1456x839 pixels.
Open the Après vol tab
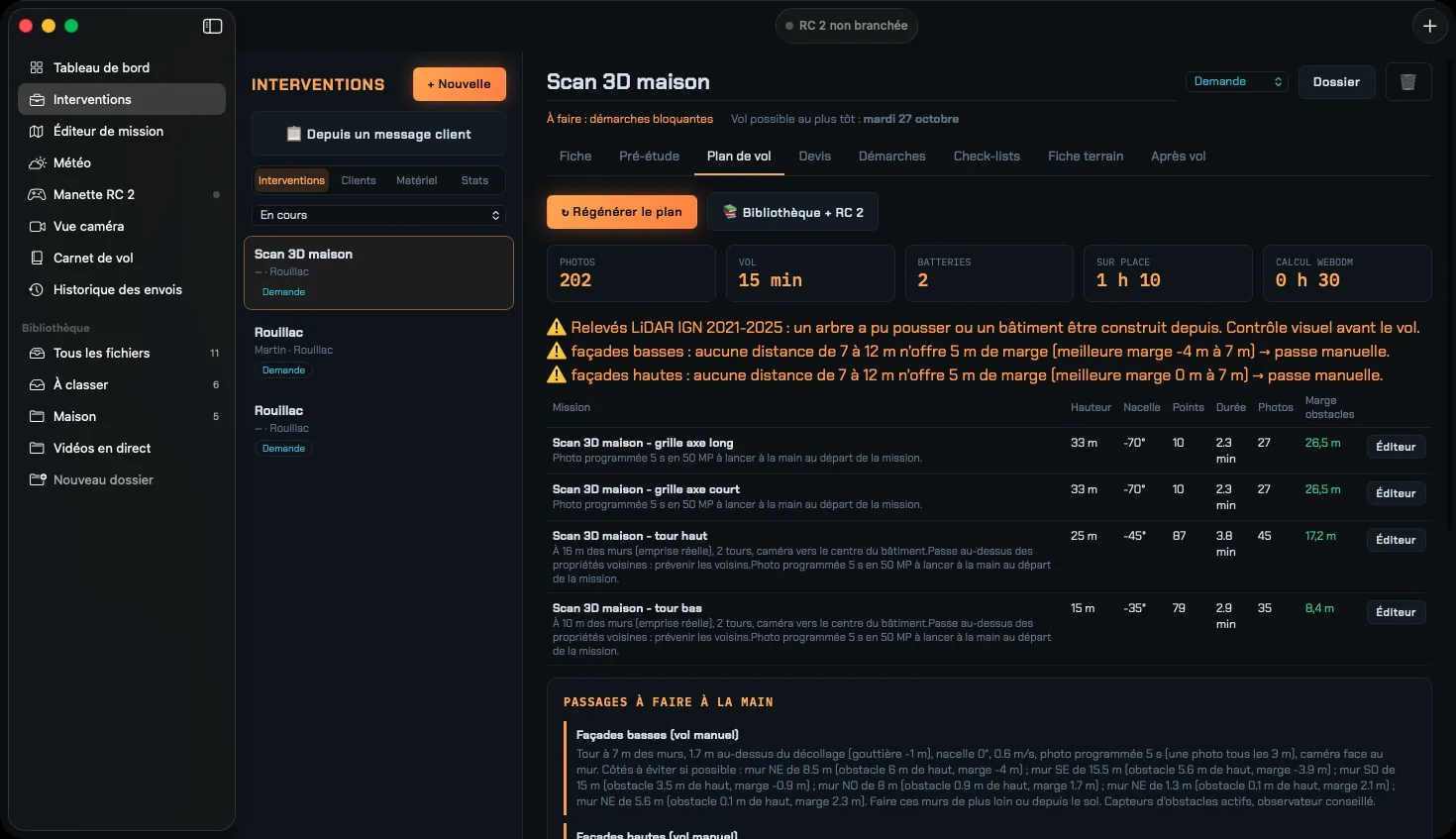pos(1178,157)
